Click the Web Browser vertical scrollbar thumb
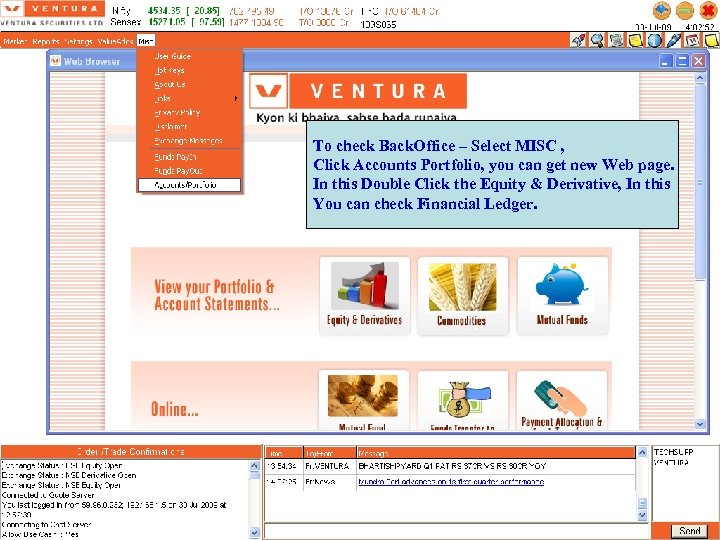 tap(700, 181)
